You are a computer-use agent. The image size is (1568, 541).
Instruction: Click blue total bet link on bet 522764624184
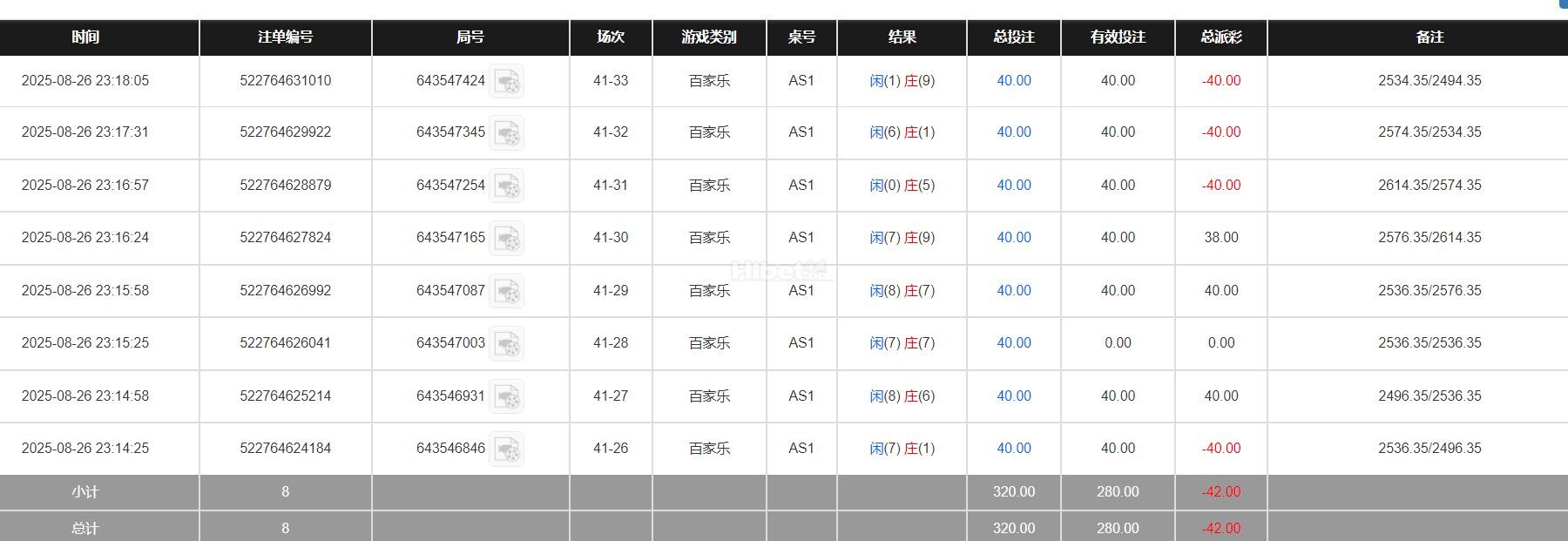(1012, 448)
